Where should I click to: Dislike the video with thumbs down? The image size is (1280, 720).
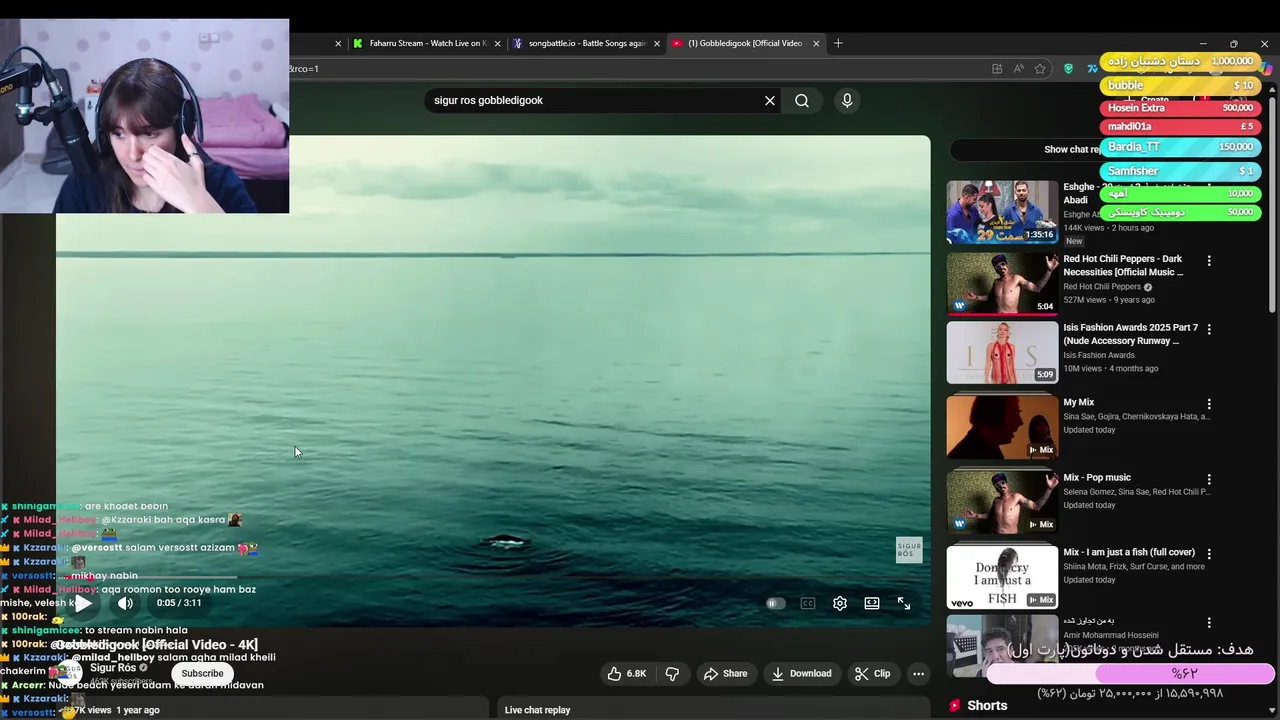[672, 674]
